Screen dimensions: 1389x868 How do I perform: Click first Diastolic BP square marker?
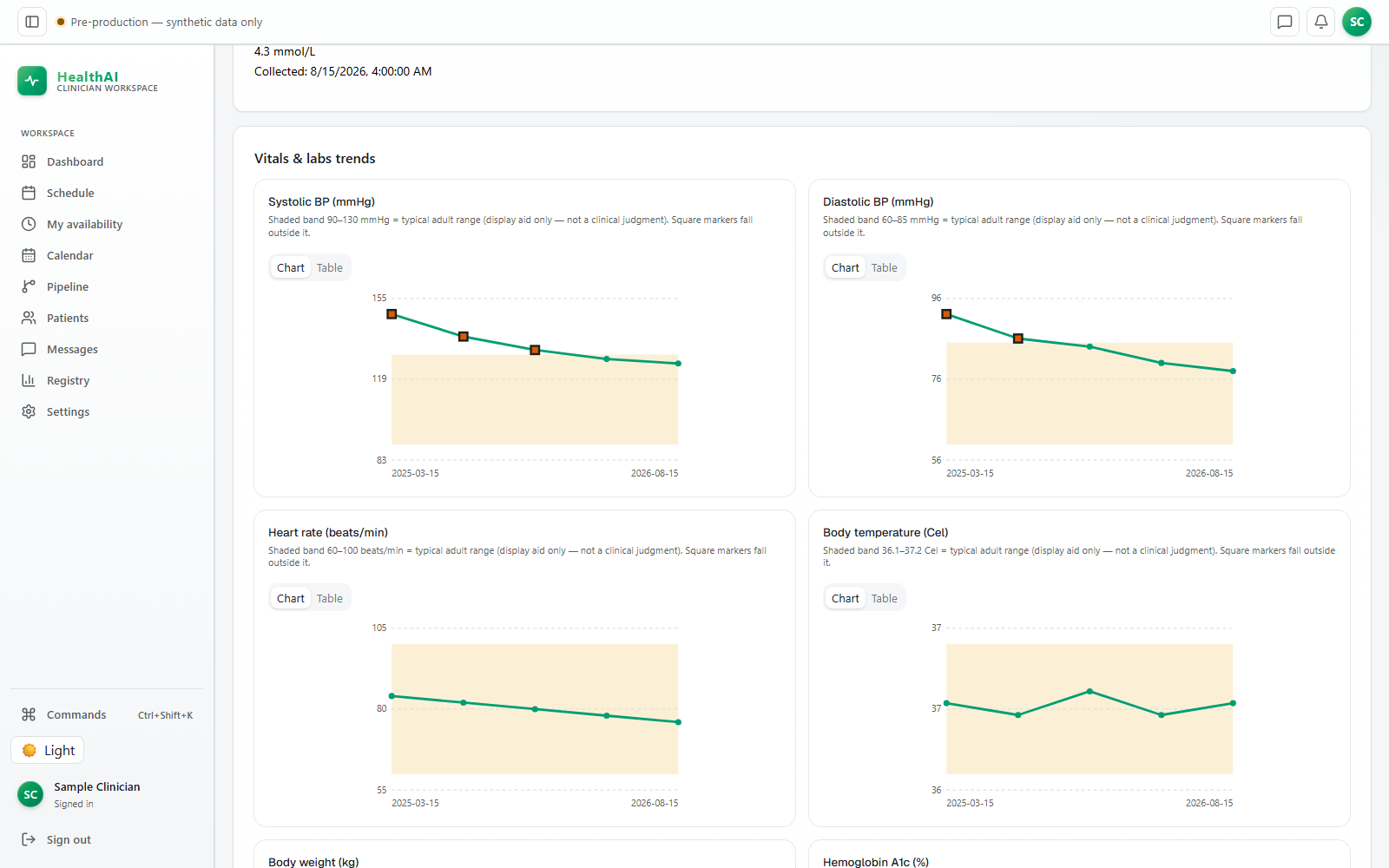[x=946, y=314]
